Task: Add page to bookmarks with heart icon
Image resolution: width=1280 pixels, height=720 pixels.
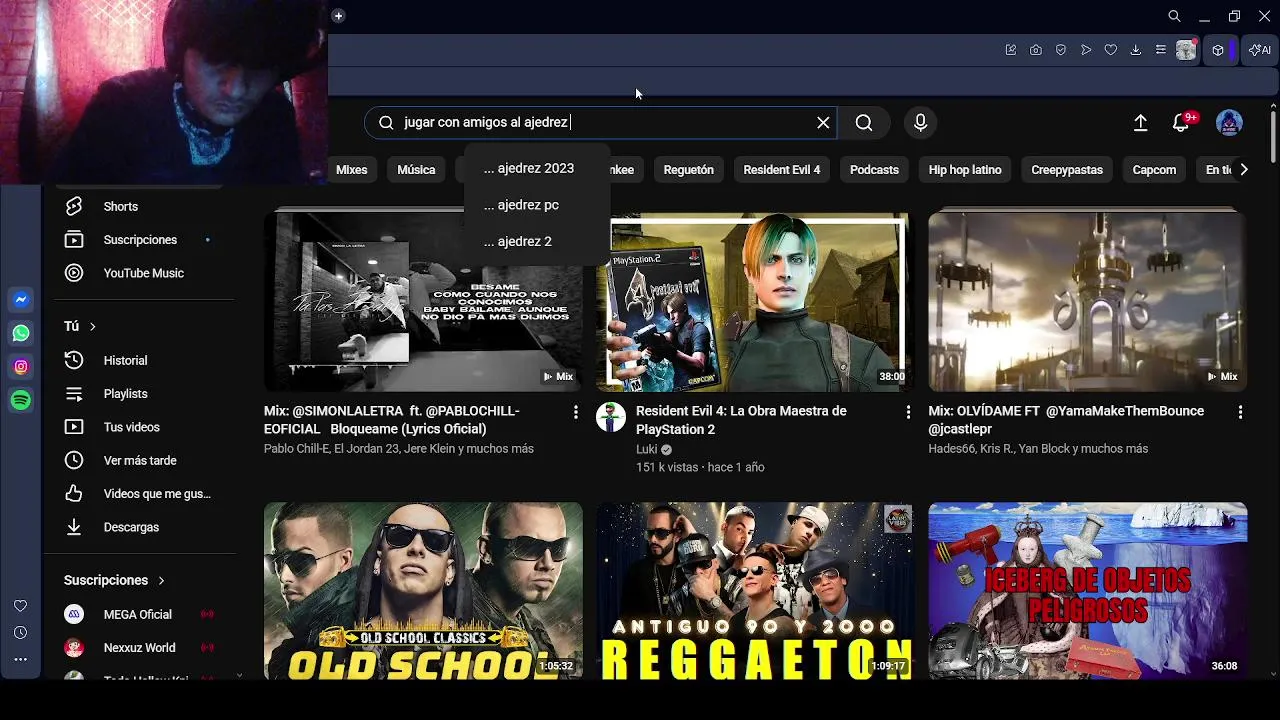Action: coord(1111,50)
